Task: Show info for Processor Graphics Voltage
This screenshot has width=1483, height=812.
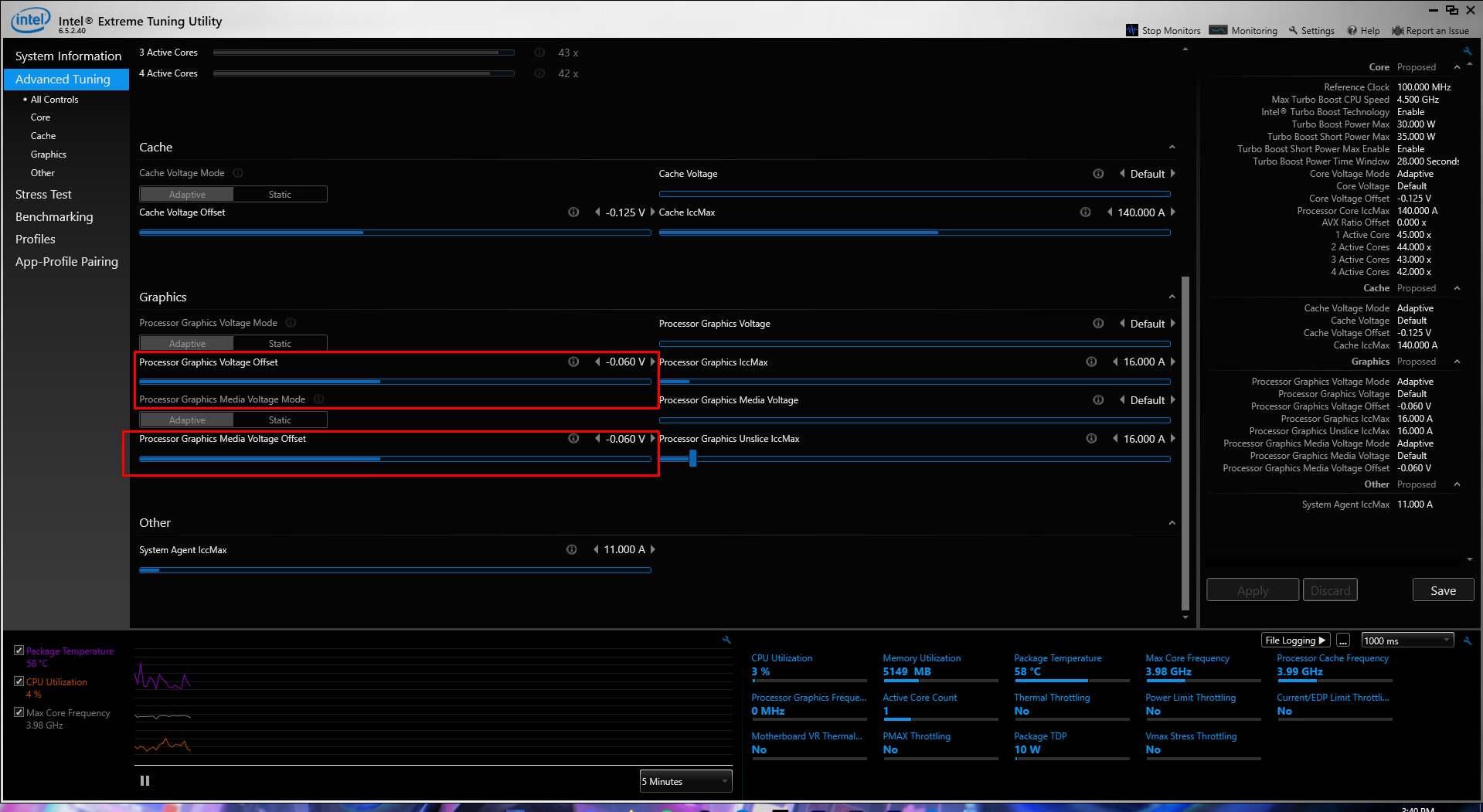Action: pyautogui.click(x=1098, y=324)
